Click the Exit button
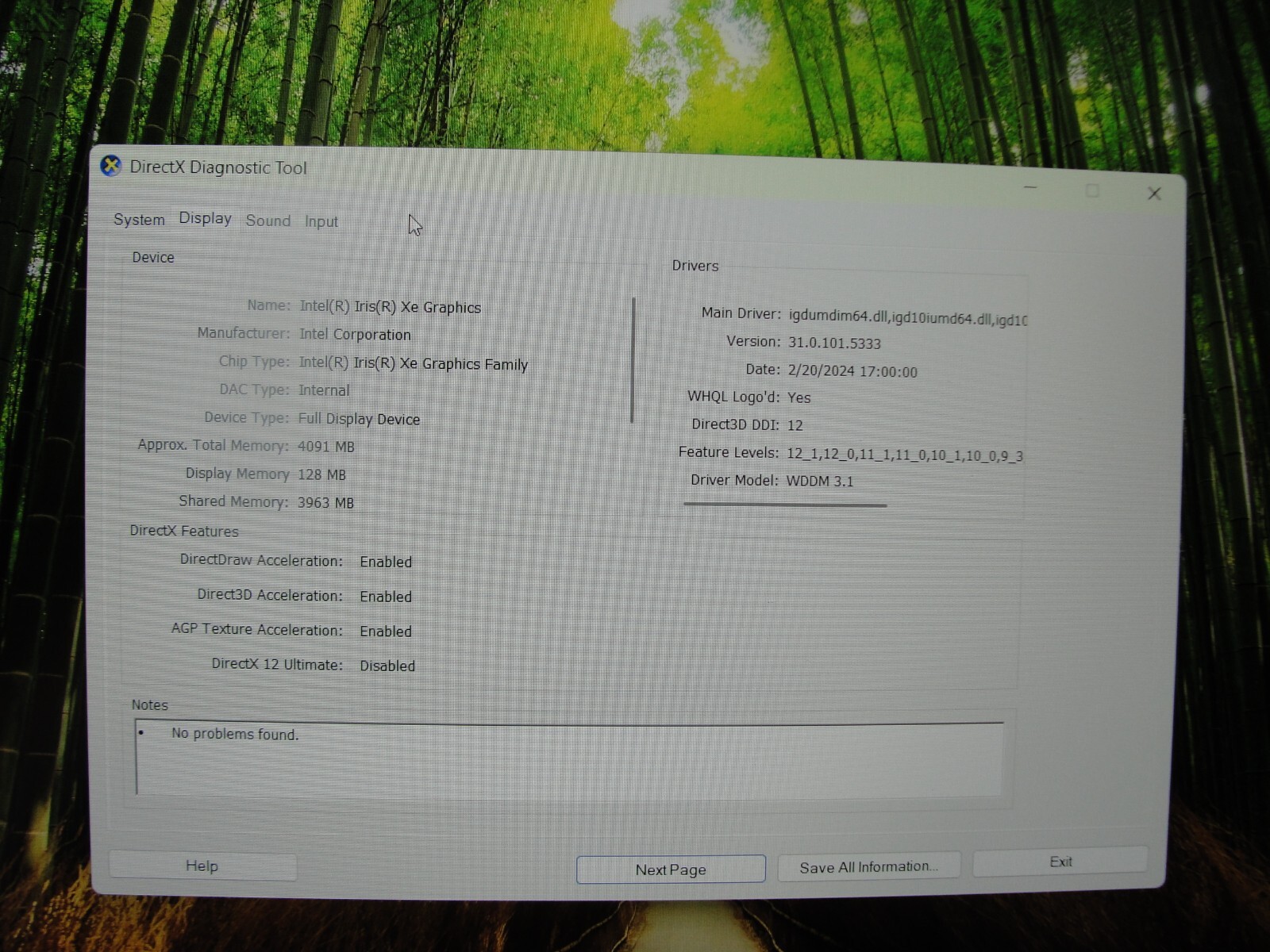This screenshot has height=952, width=1270. click(x=1060, y=862)
